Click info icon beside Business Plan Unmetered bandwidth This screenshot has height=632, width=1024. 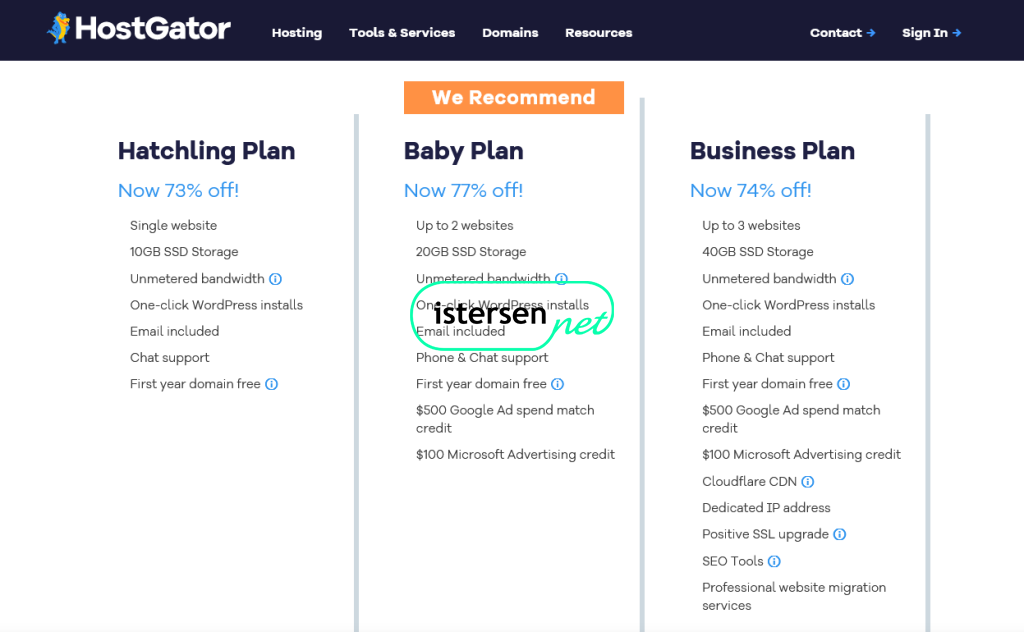(x=848, y=279)
